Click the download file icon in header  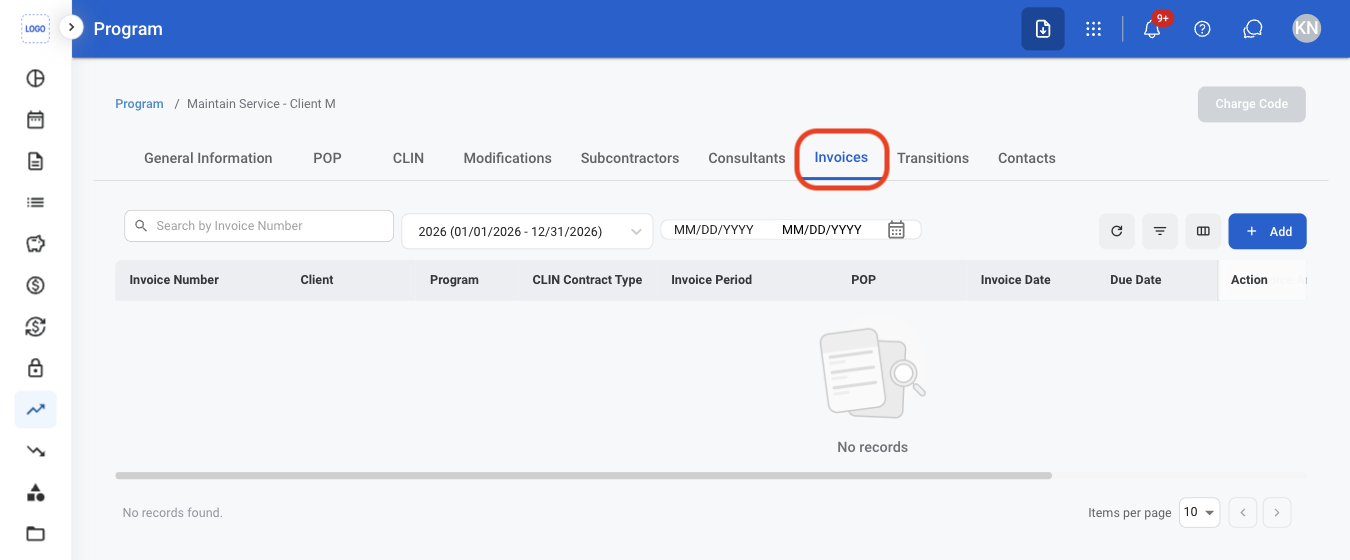[1042, 29]
